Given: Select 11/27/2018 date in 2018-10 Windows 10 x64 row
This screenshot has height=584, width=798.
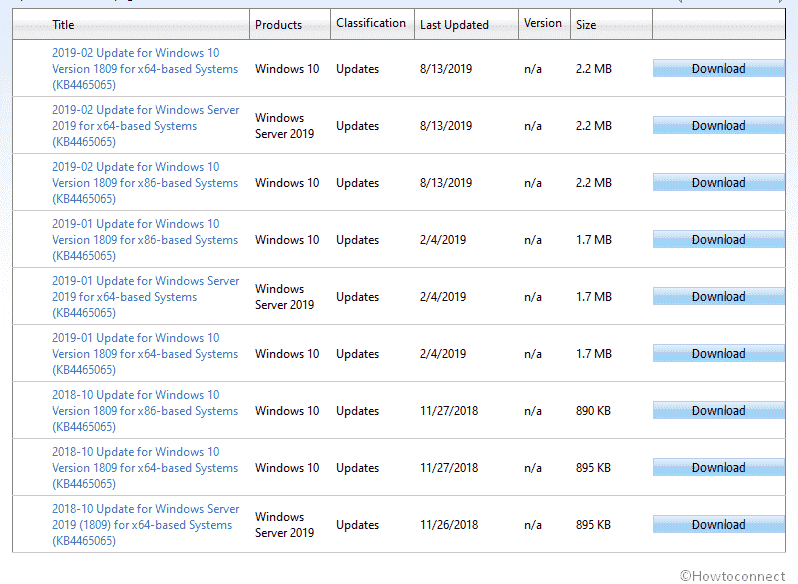Looking at the screenshot, I should point(449,468).
